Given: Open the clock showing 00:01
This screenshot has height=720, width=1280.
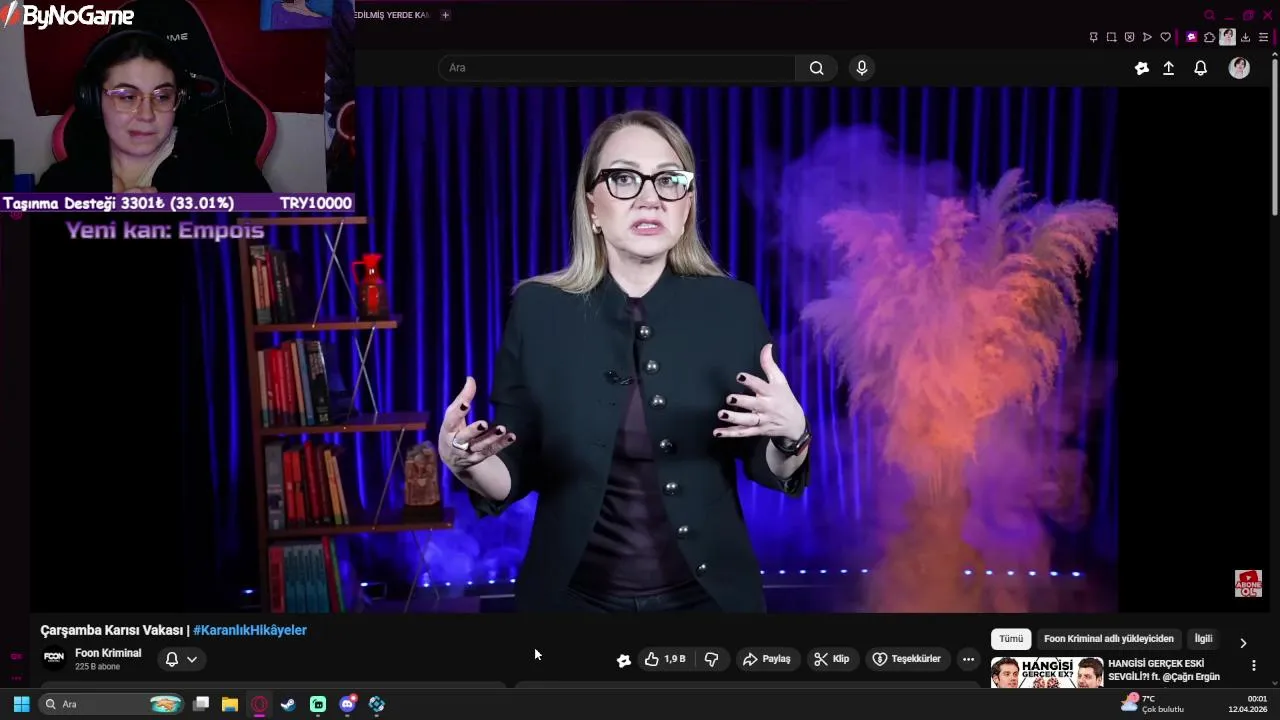Looking at the screenshot, I should pyautogui.click(x=1248, y=704).
